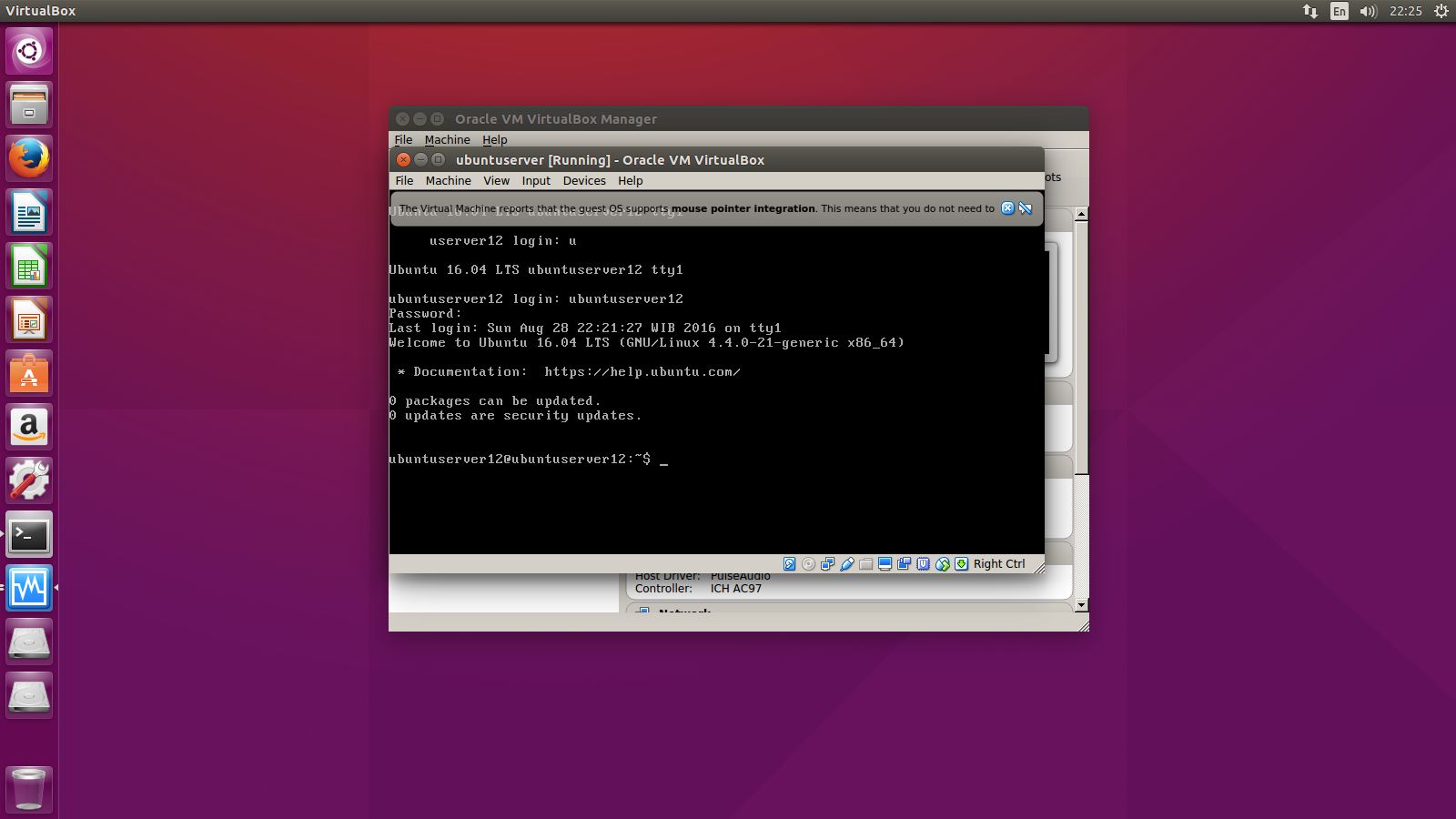Open the Input menu
This screenshot has height=819, width=1456.
pyautogui.click(x=535, y=180)
